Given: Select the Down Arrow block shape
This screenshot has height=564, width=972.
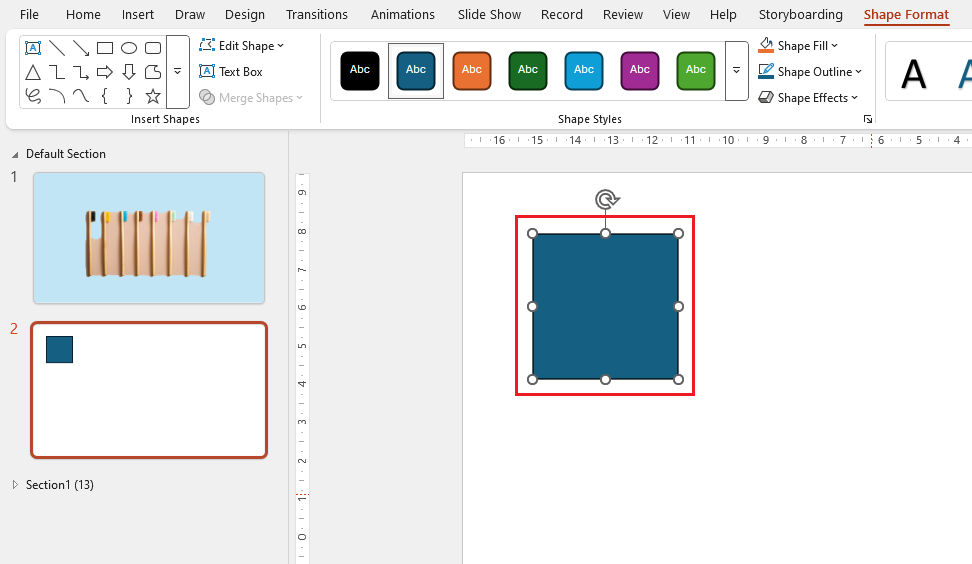Looking at the screenshot, I should (x=129, y=73).
